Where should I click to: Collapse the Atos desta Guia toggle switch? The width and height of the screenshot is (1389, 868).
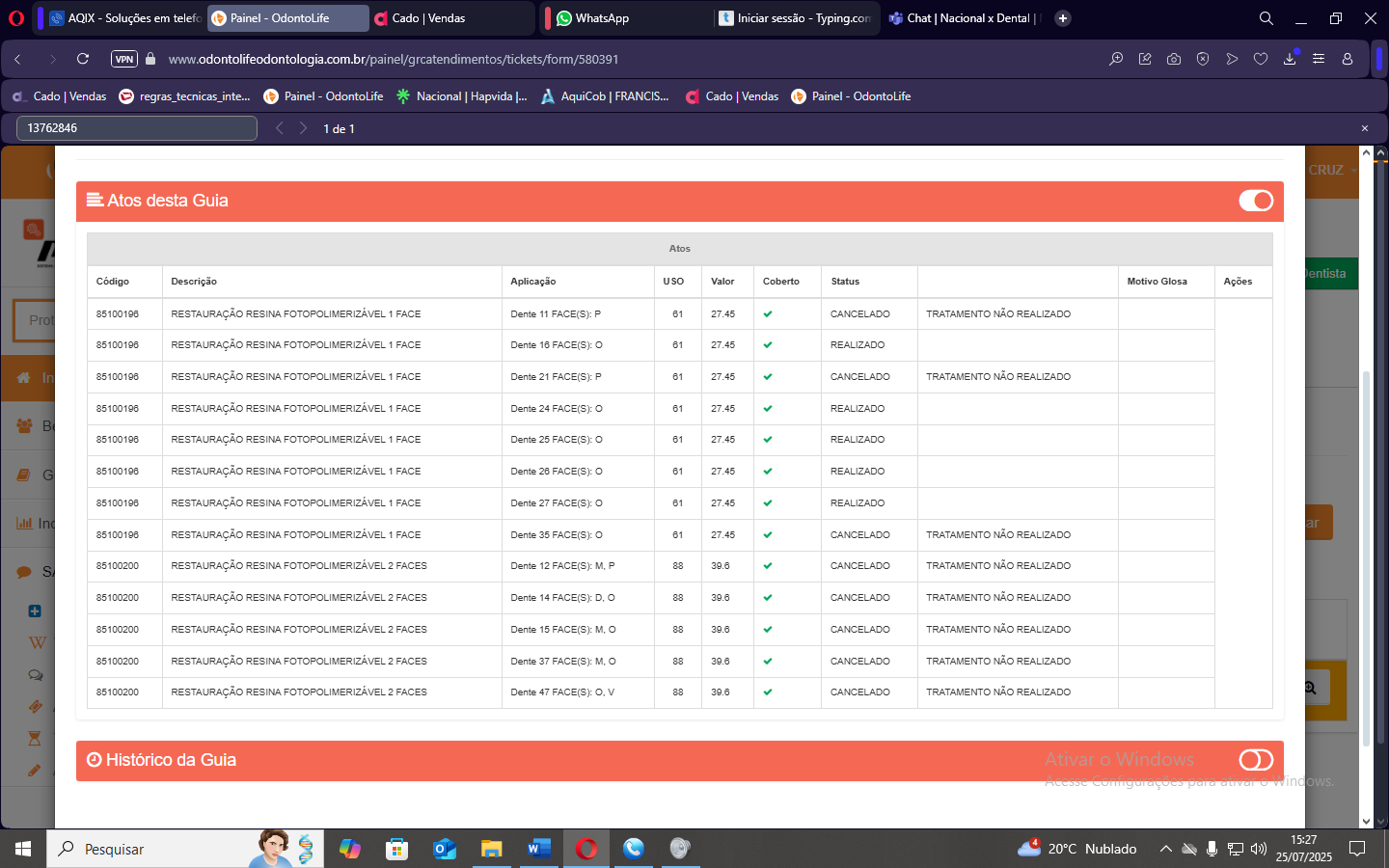(x=1255, y=201)
